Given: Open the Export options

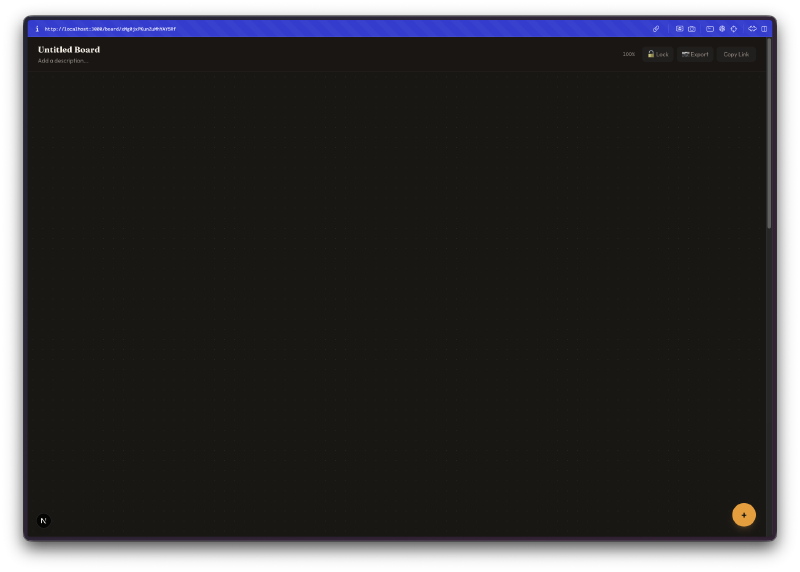Looking at the screenshot, I should 695,54.
